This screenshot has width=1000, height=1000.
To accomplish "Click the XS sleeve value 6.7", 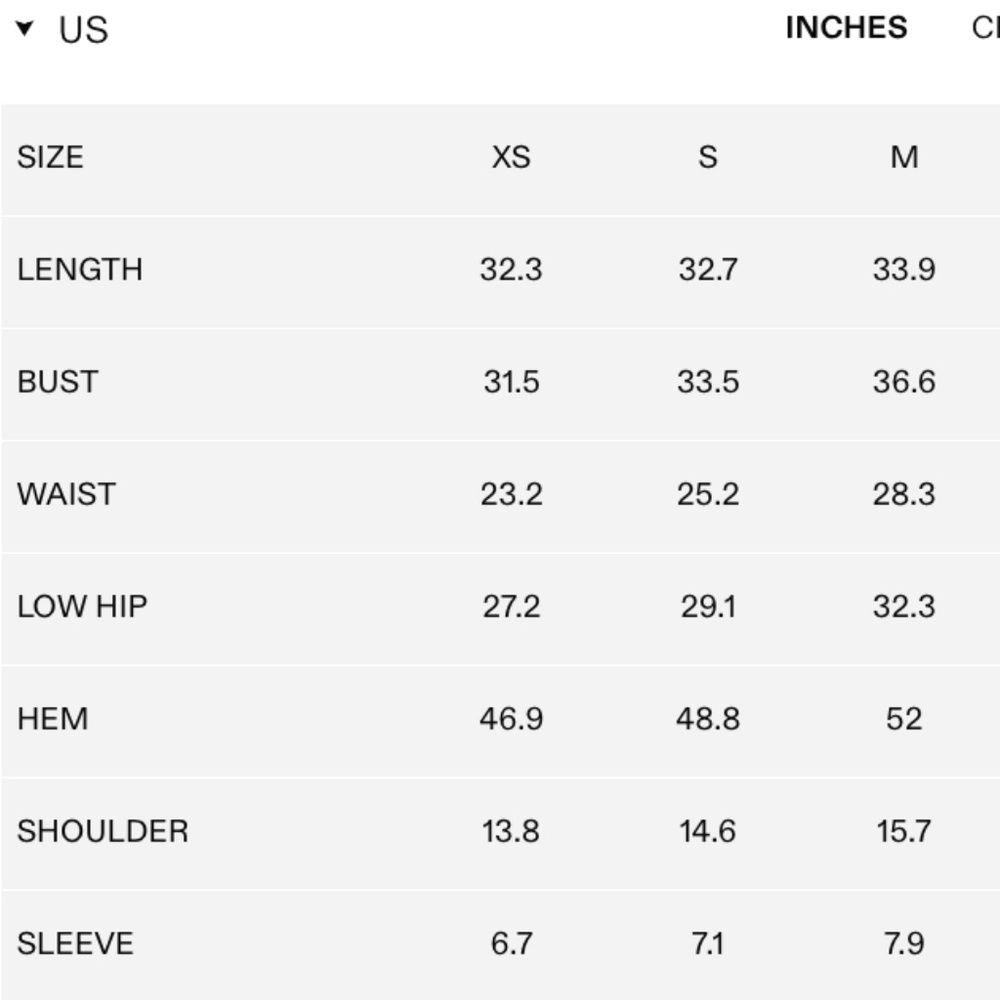I will (x=511, y=943).
